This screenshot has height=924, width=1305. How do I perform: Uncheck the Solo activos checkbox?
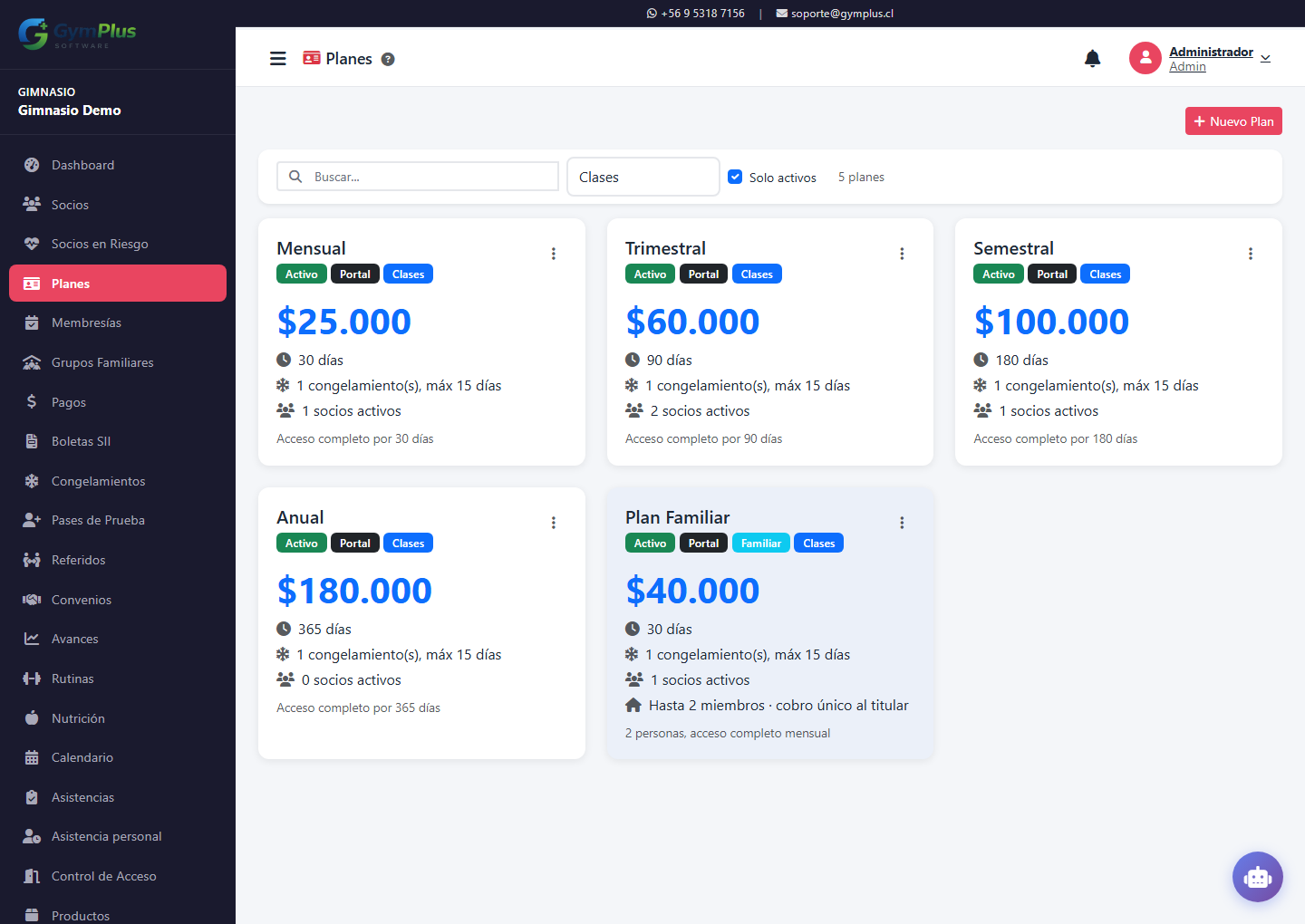[x=736, y=177]
